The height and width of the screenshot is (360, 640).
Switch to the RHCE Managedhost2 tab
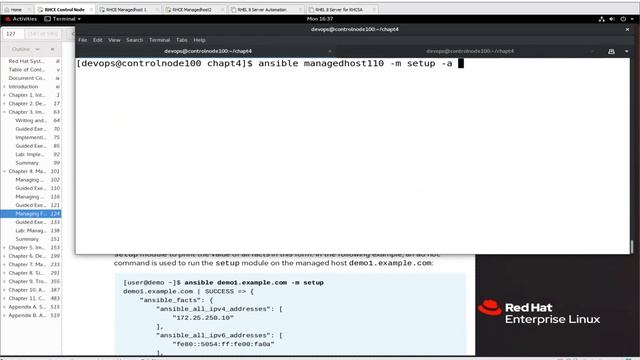192,9
